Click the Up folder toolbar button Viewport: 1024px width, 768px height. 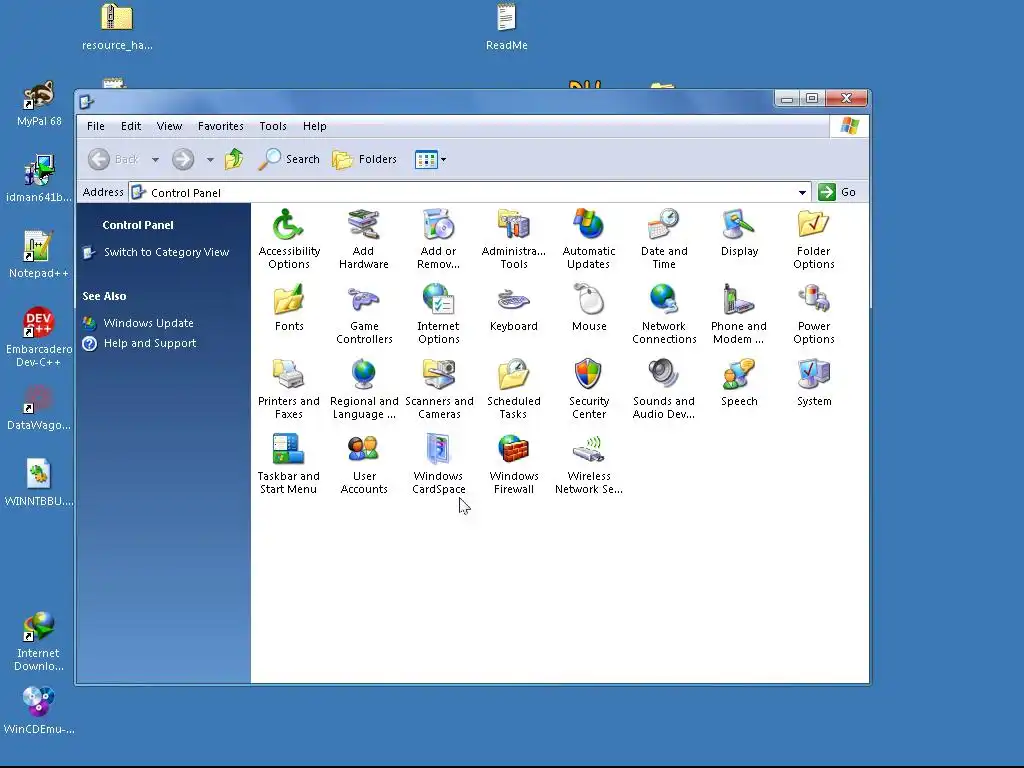click(234, 159)
